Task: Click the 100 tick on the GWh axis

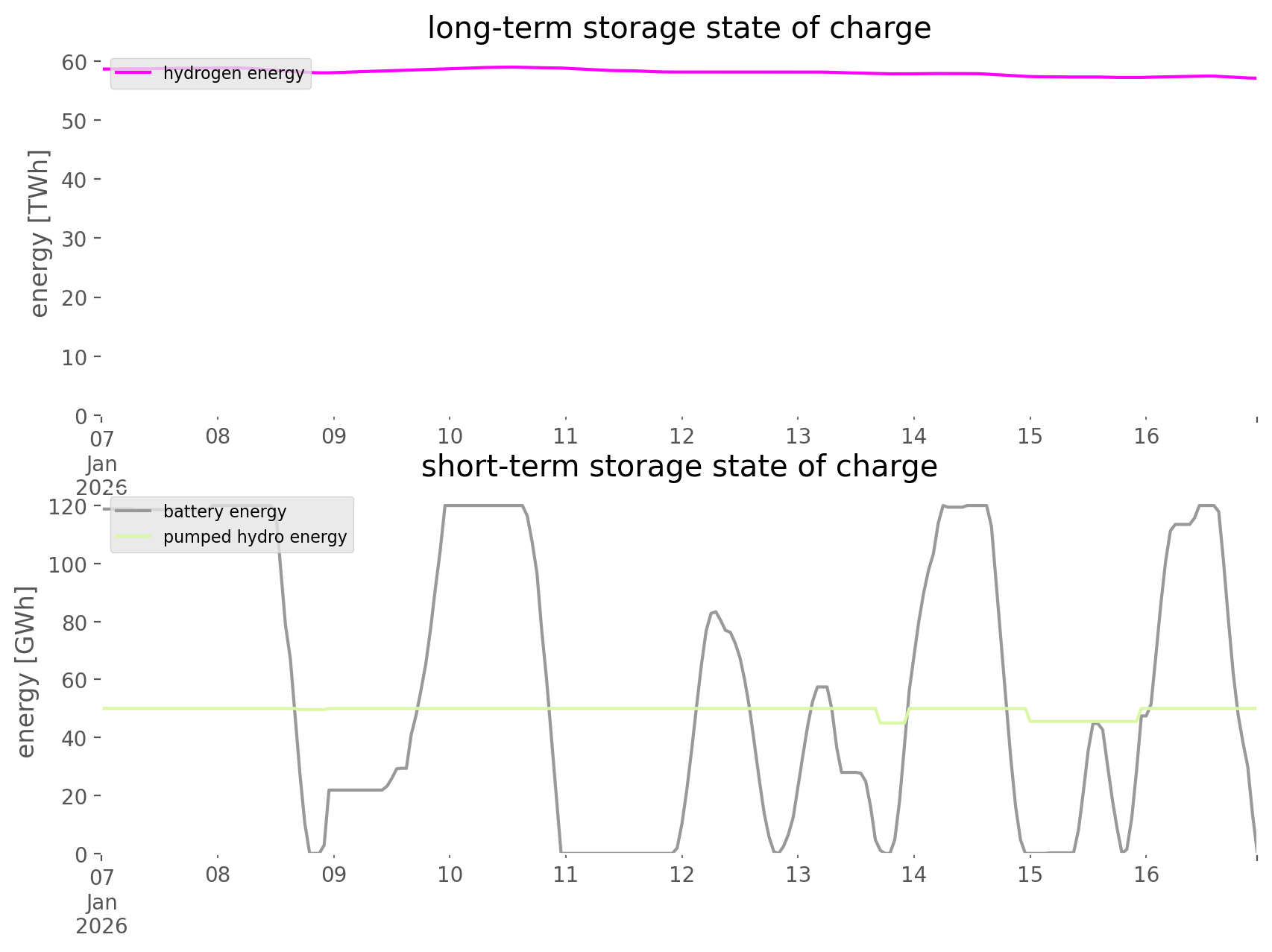Action: [x=68, y=564]
